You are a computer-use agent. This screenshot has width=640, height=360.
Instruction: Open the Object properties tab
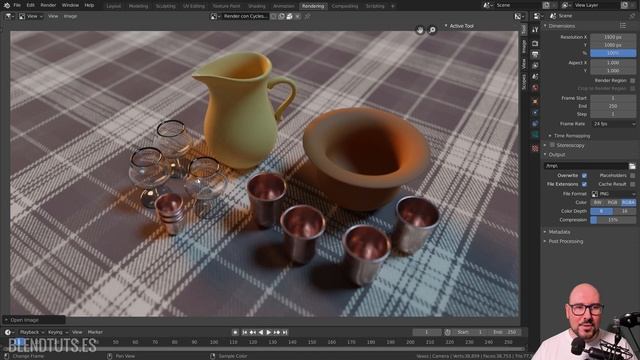pyautogui.click(x=535, y=102)
